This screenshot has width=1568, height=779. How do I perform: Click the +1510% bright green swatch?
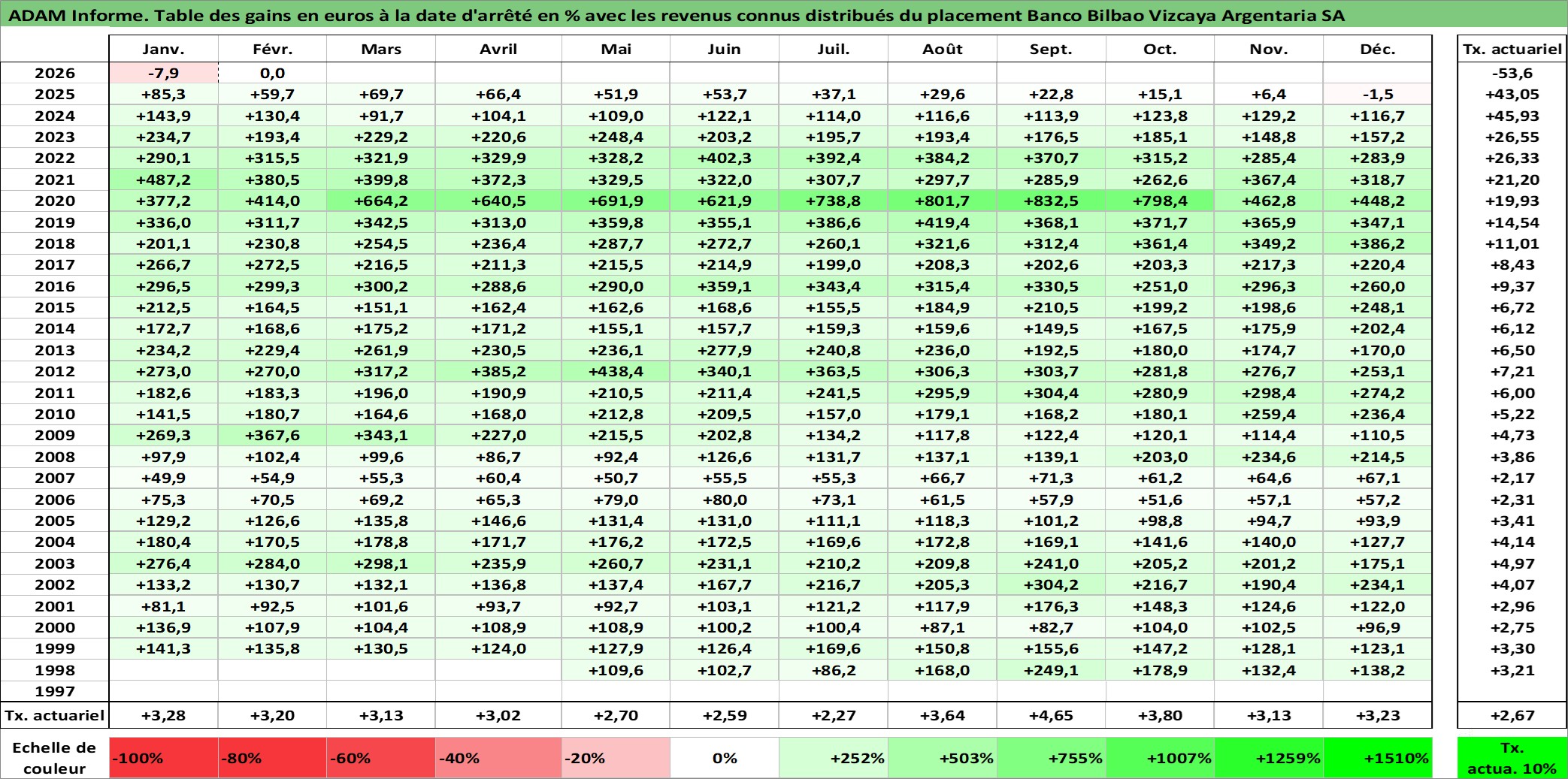coord(1378,758)
